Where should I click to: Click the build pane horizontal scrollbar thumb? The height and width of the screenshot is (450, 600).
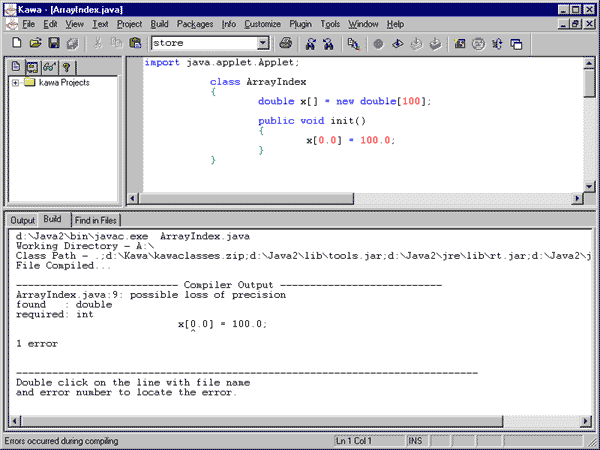[261, 421]
